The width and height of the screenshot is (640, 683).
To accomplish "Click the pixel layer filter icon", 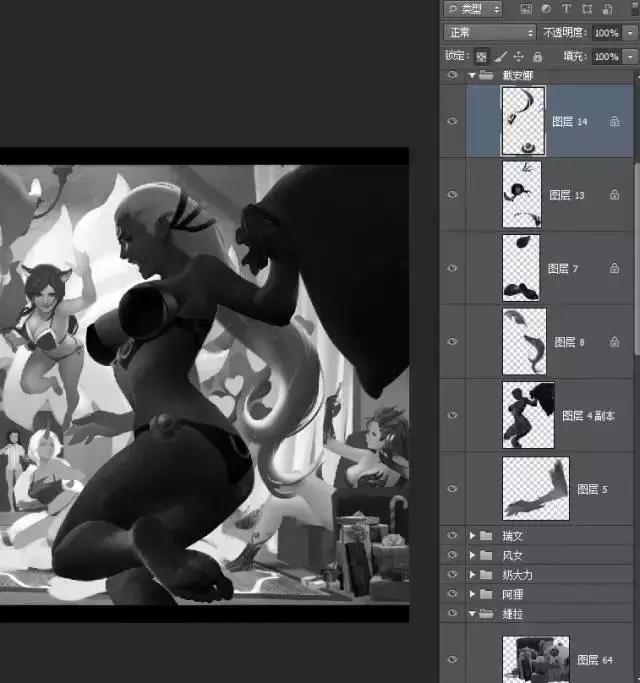I will pos(527,9).
